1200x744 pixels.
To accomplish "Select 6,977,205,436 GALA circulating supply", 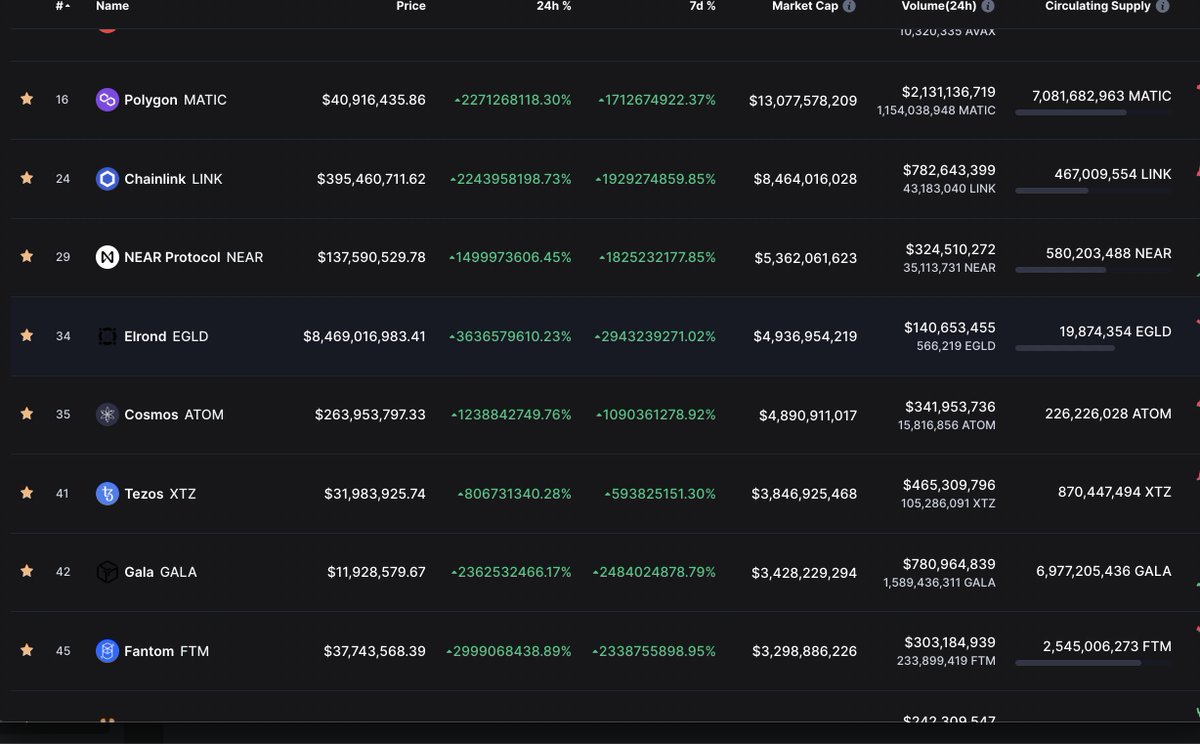I will click(x=1104, y=571).
